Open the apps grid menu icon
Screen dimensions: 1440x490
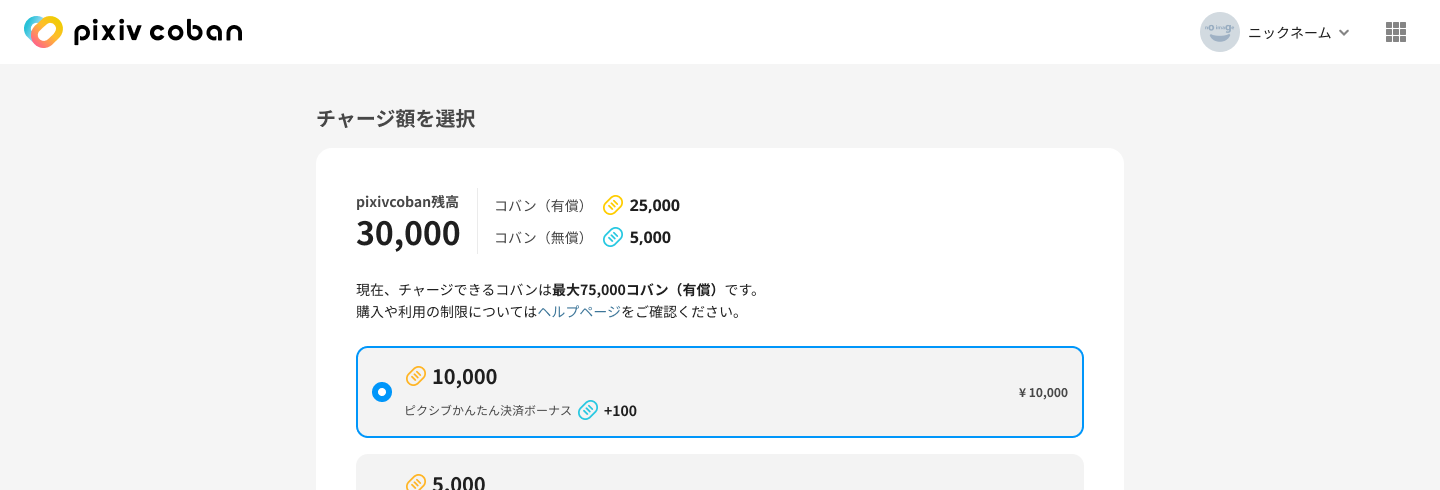click(x=1395, y=32)
